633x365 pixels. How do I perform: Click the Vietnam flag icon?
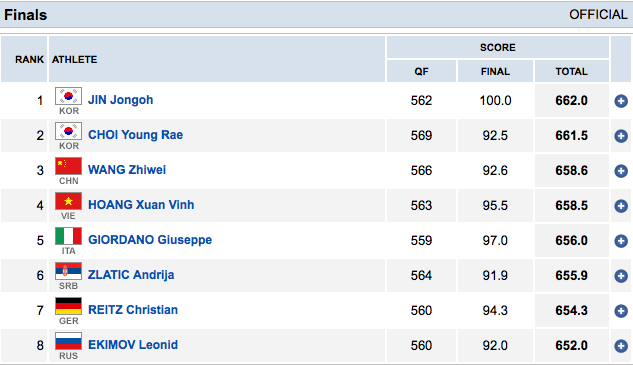[x=69, y=201]
